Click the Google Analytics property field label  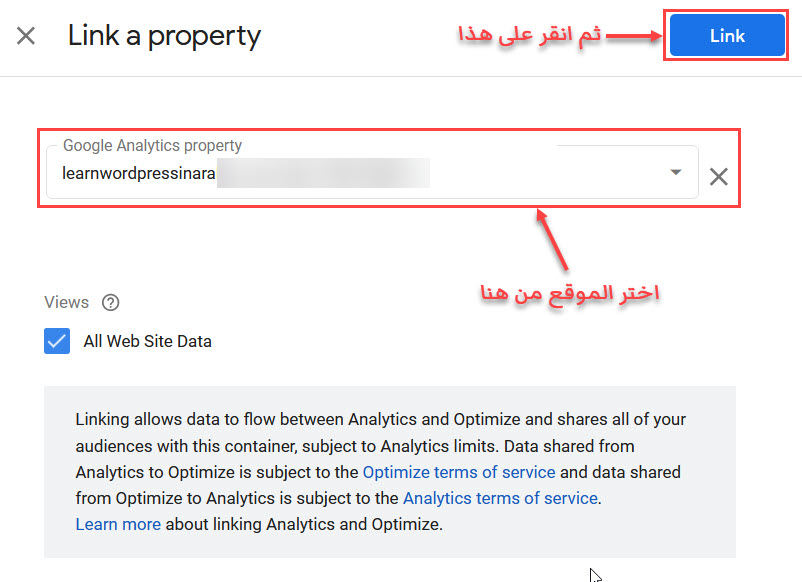[152, 145]
